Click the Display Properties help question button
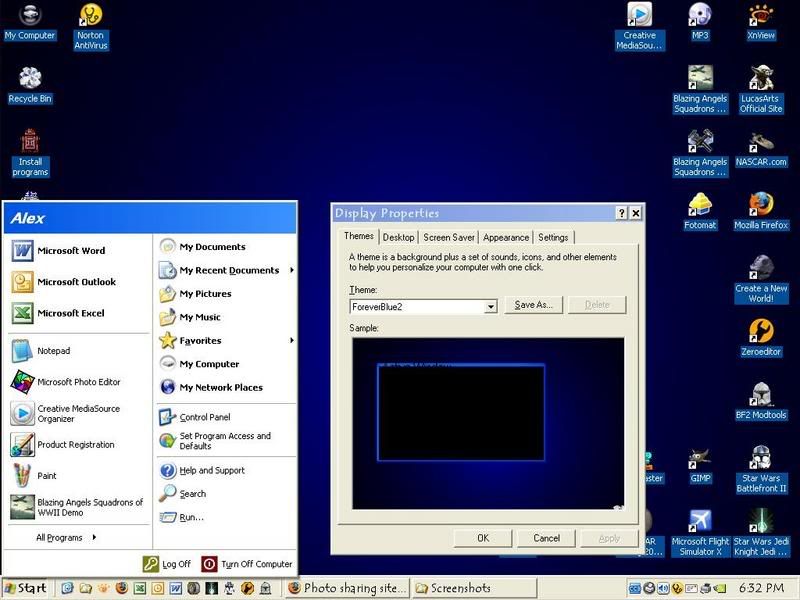The image size is (800, 600). [x=621, y=213]
